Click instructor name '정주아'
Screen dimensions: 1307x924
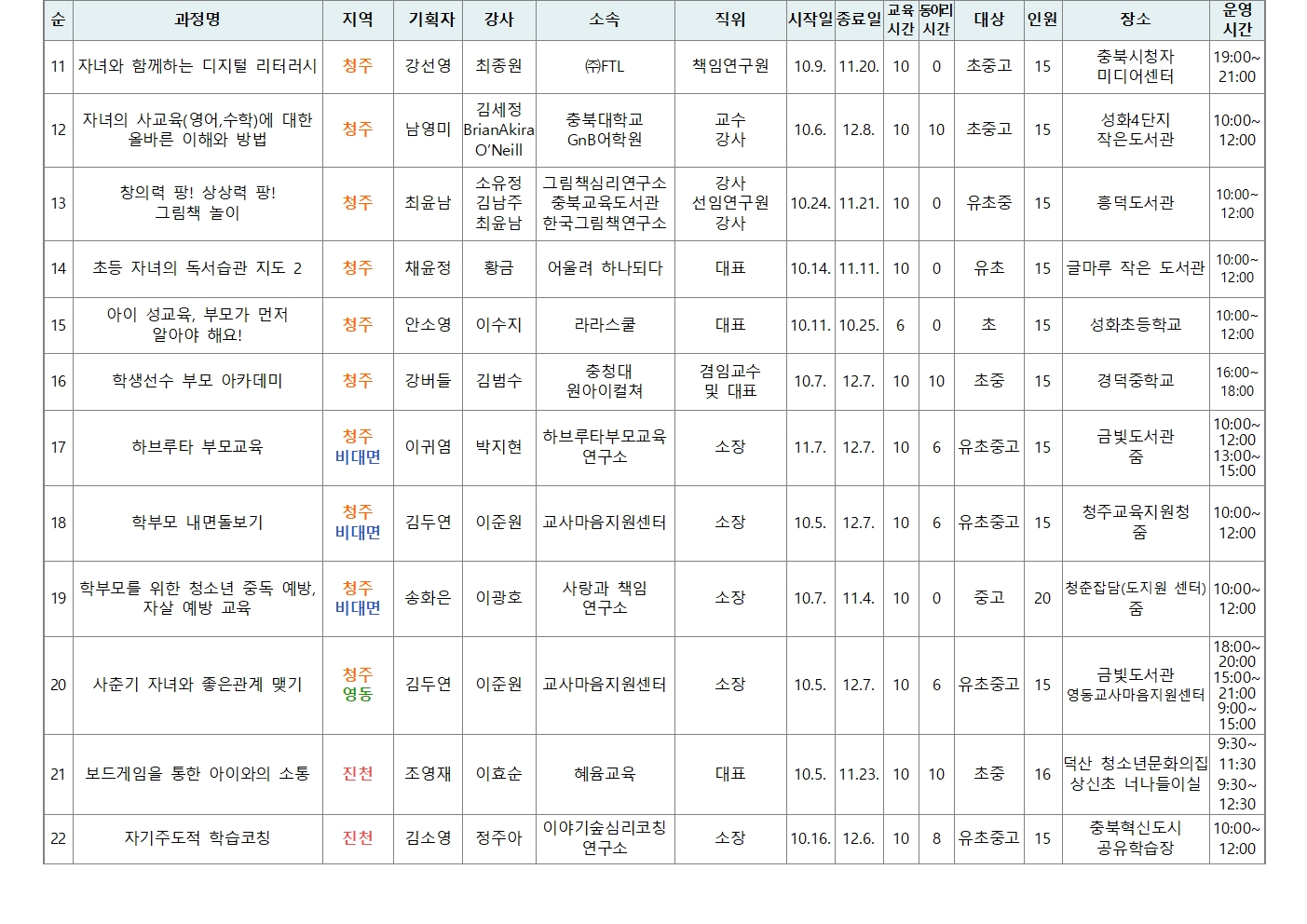click(498, 838)
